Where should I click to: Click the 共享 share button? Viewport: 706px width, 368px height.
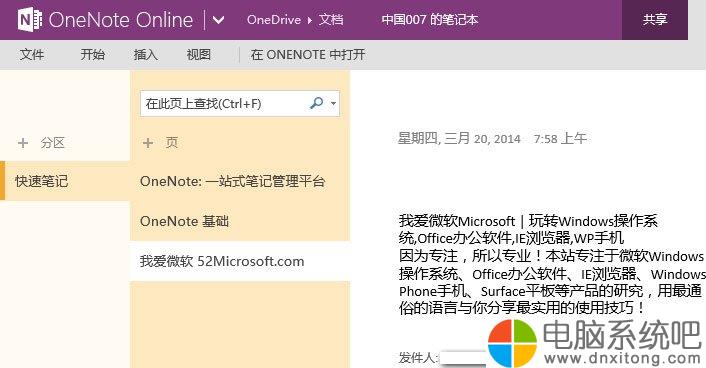(x=655, y=20)
